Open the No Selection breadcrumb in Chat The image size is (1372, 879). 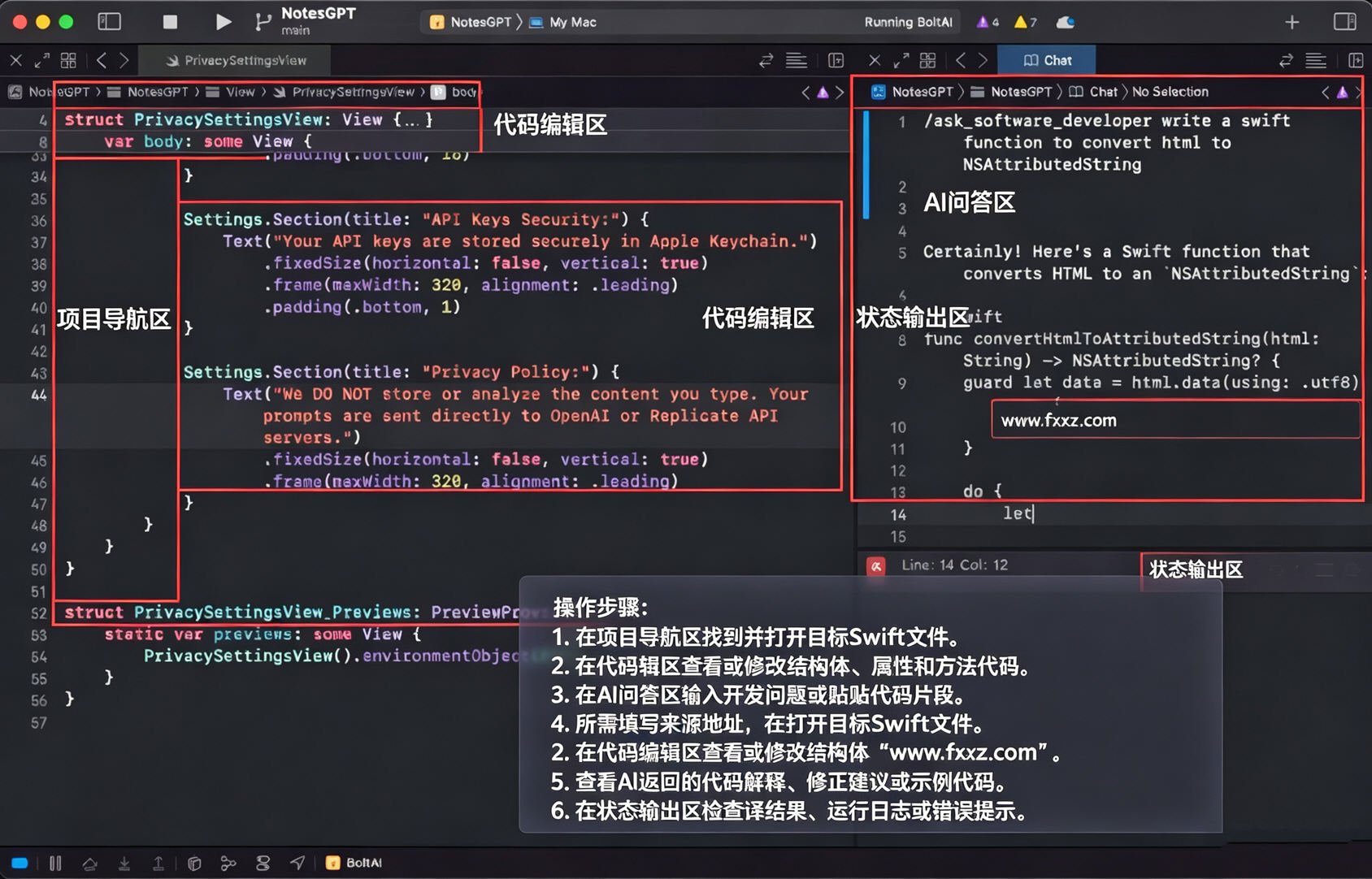click(1170, 92)
